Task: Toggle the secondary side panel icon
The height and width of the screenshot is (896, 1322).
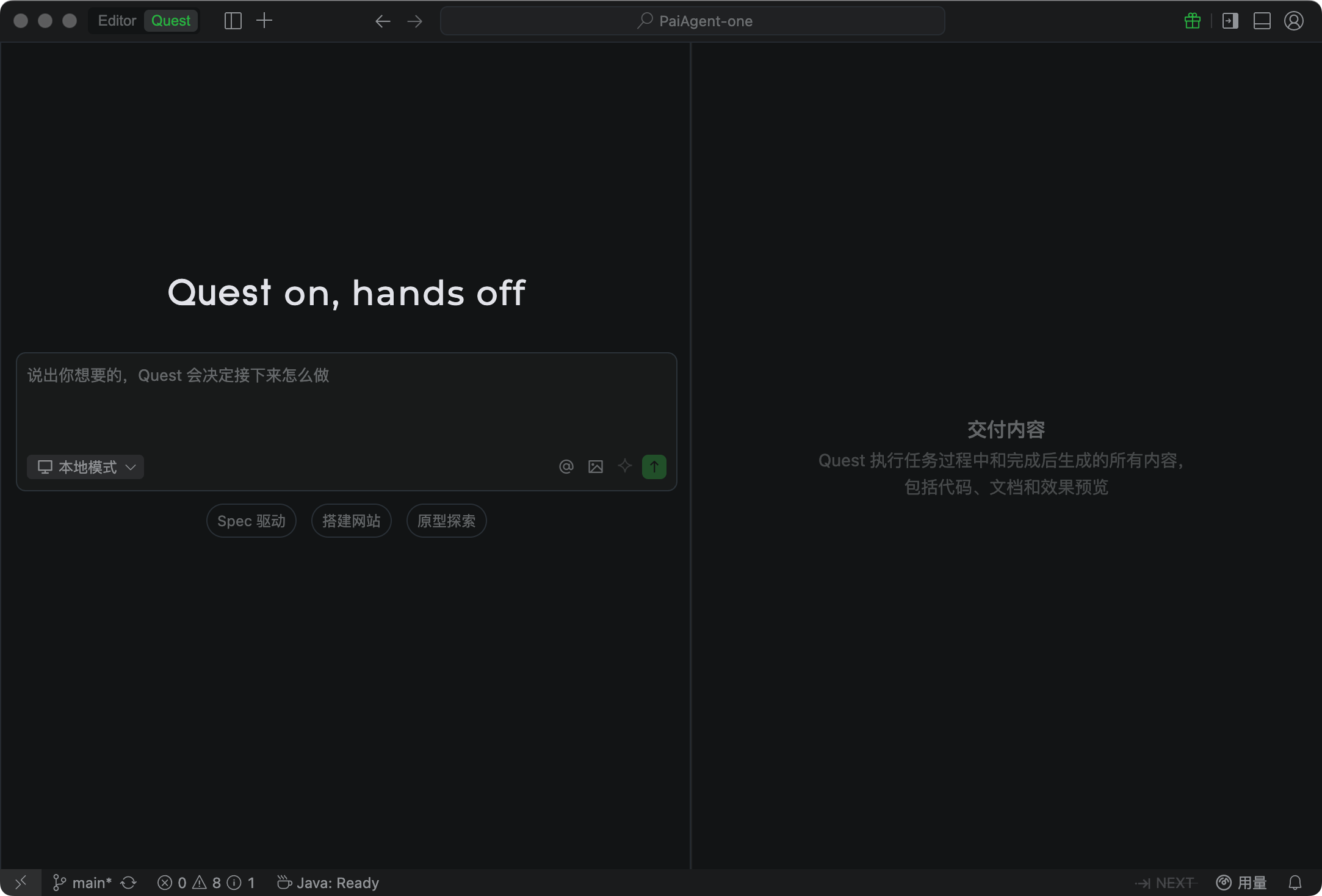Action: tap(1230, 21)
